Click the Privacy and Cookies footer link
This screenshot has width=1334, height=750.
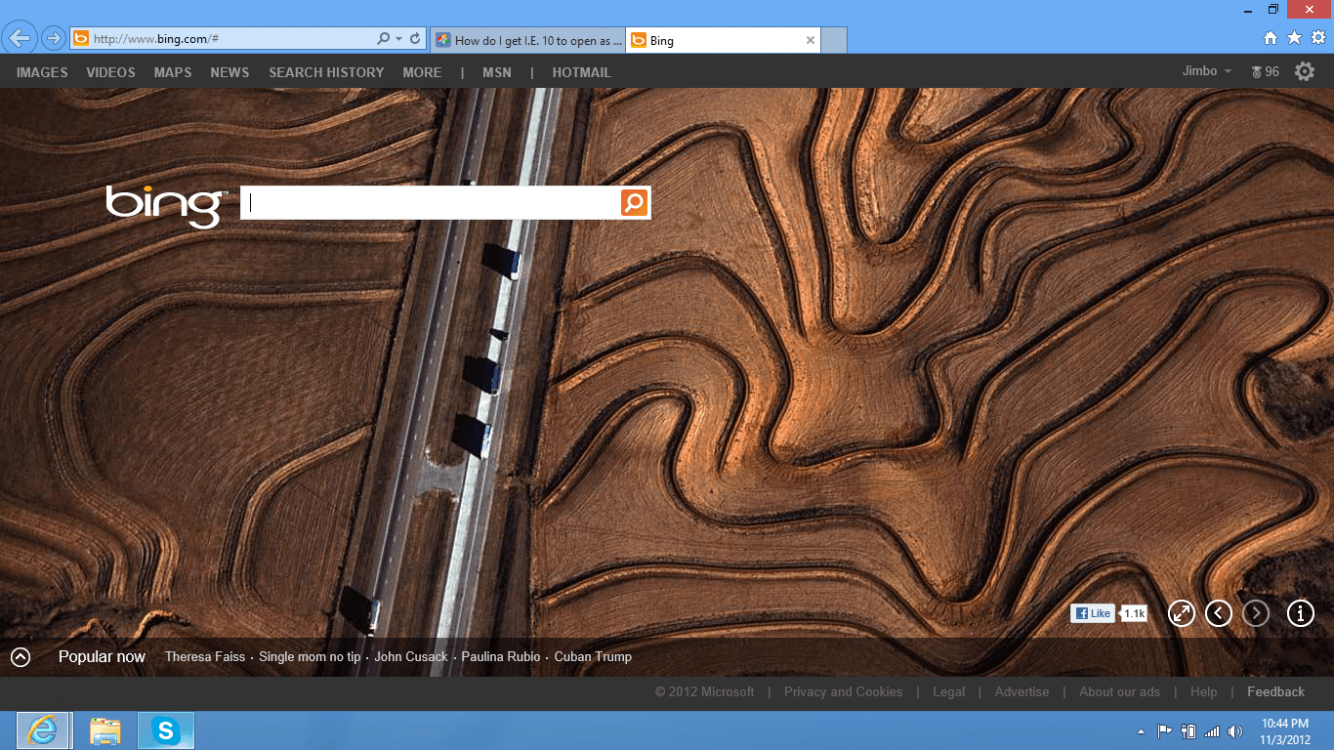coord(843,692)
